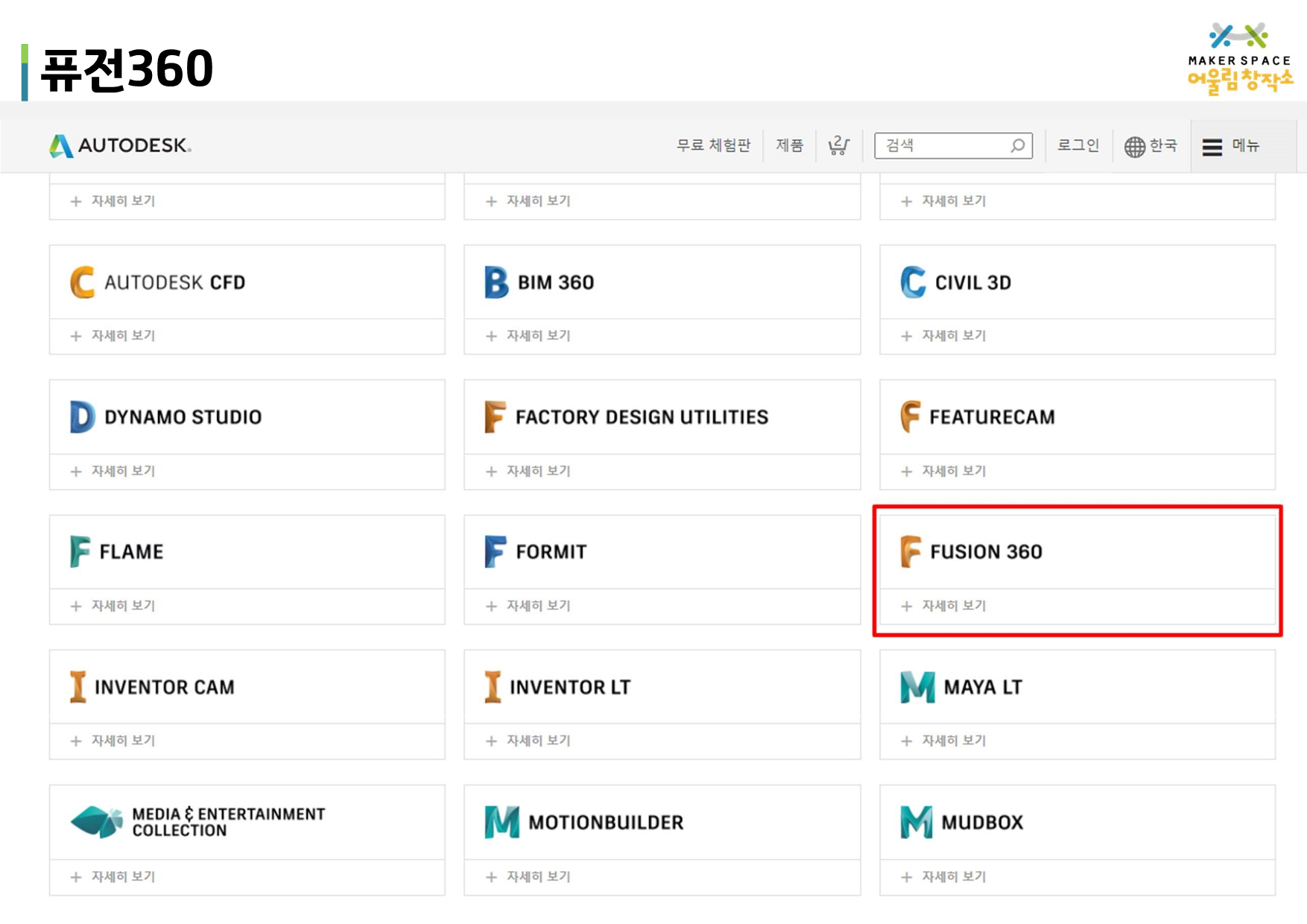
Task: Click the Media & Entertainment Collection icon
Action: [97, 822]
